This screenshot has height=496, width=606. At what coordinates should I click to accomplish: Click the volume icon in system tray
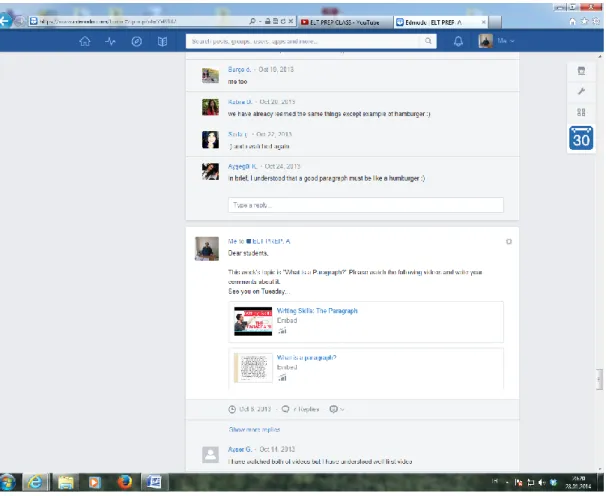[x=541, y=482]
